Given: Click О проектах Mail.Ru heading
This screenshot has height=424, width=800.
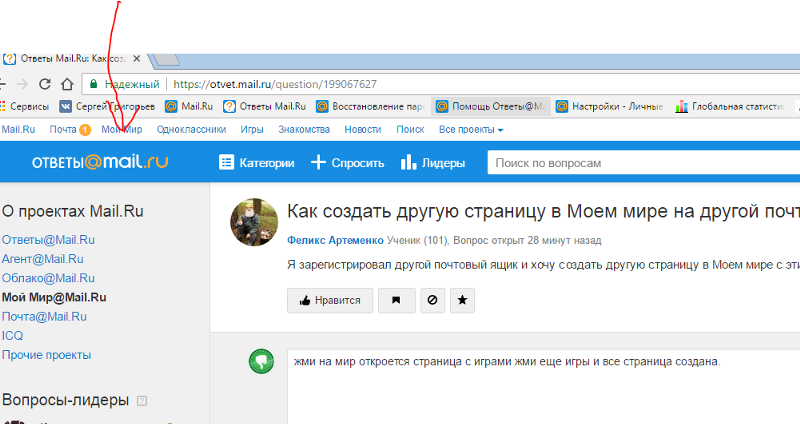Looking at the screenshot, I should (x=72, y=211).
